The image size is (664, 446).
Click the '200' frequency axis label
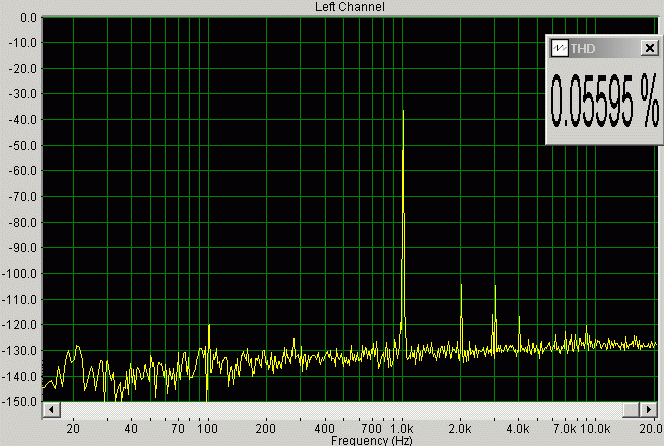click(x=266, y=429)
